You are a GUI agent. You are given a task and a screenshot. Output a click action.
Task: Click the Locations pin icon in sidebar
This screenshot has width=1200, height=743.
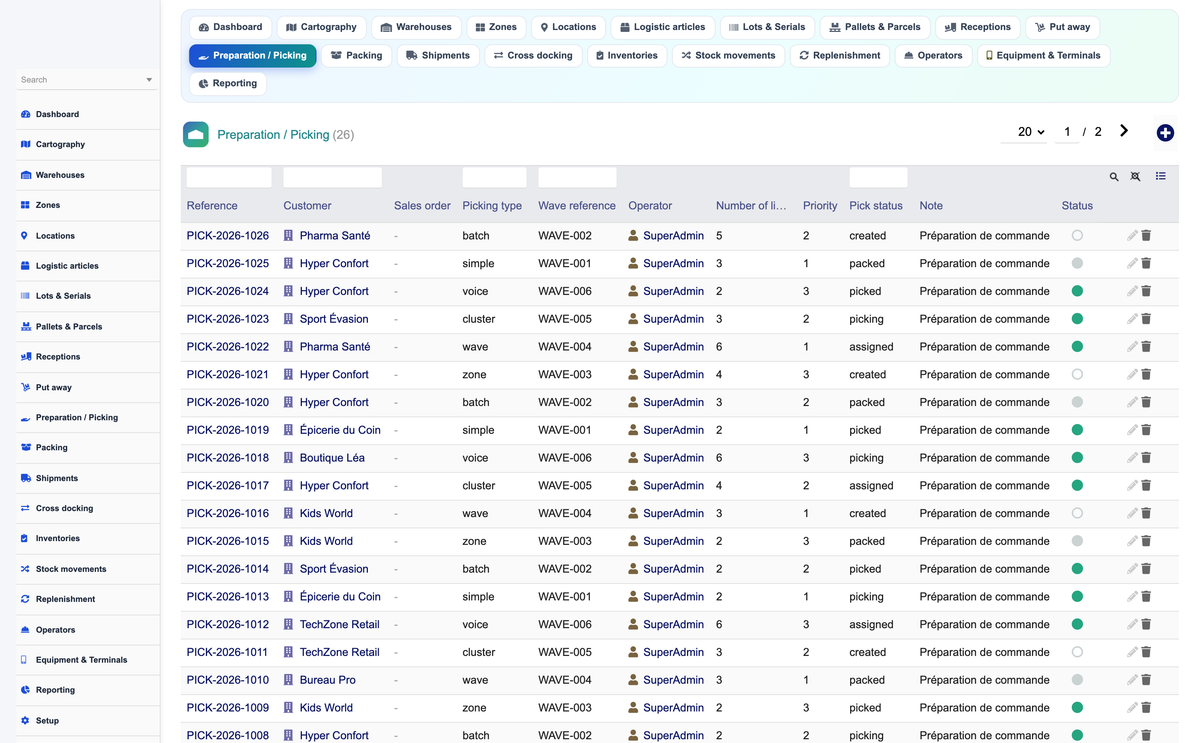coord(25,236)
